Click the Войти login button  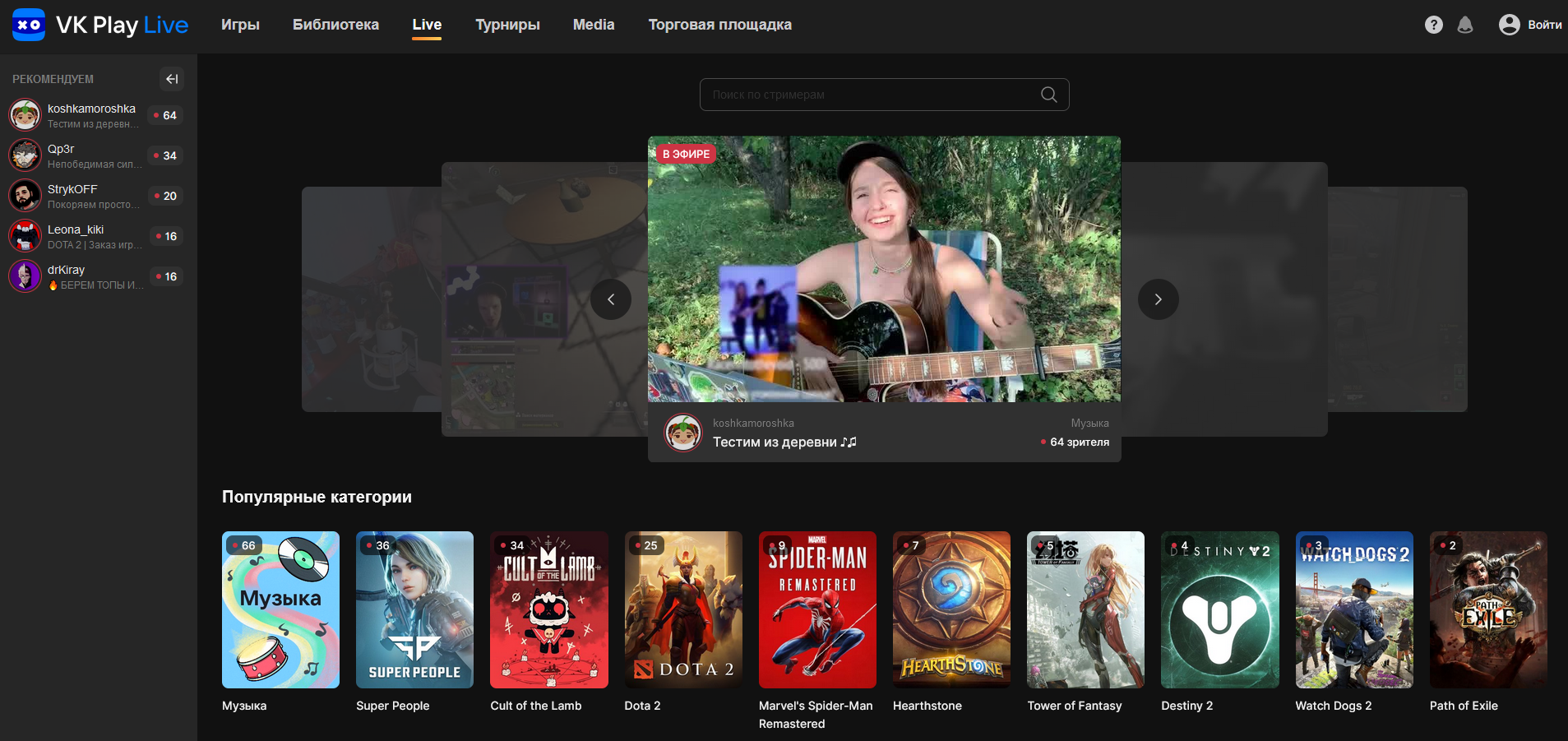(1545, 25)
